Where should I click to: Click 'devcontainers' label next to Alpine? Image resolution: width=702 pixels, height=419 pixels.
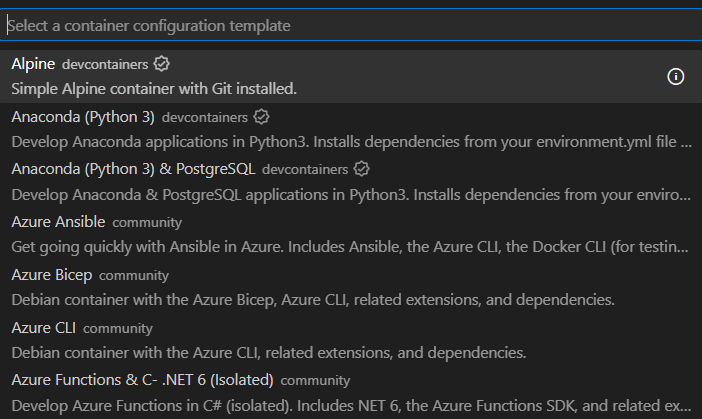point(105,64)
